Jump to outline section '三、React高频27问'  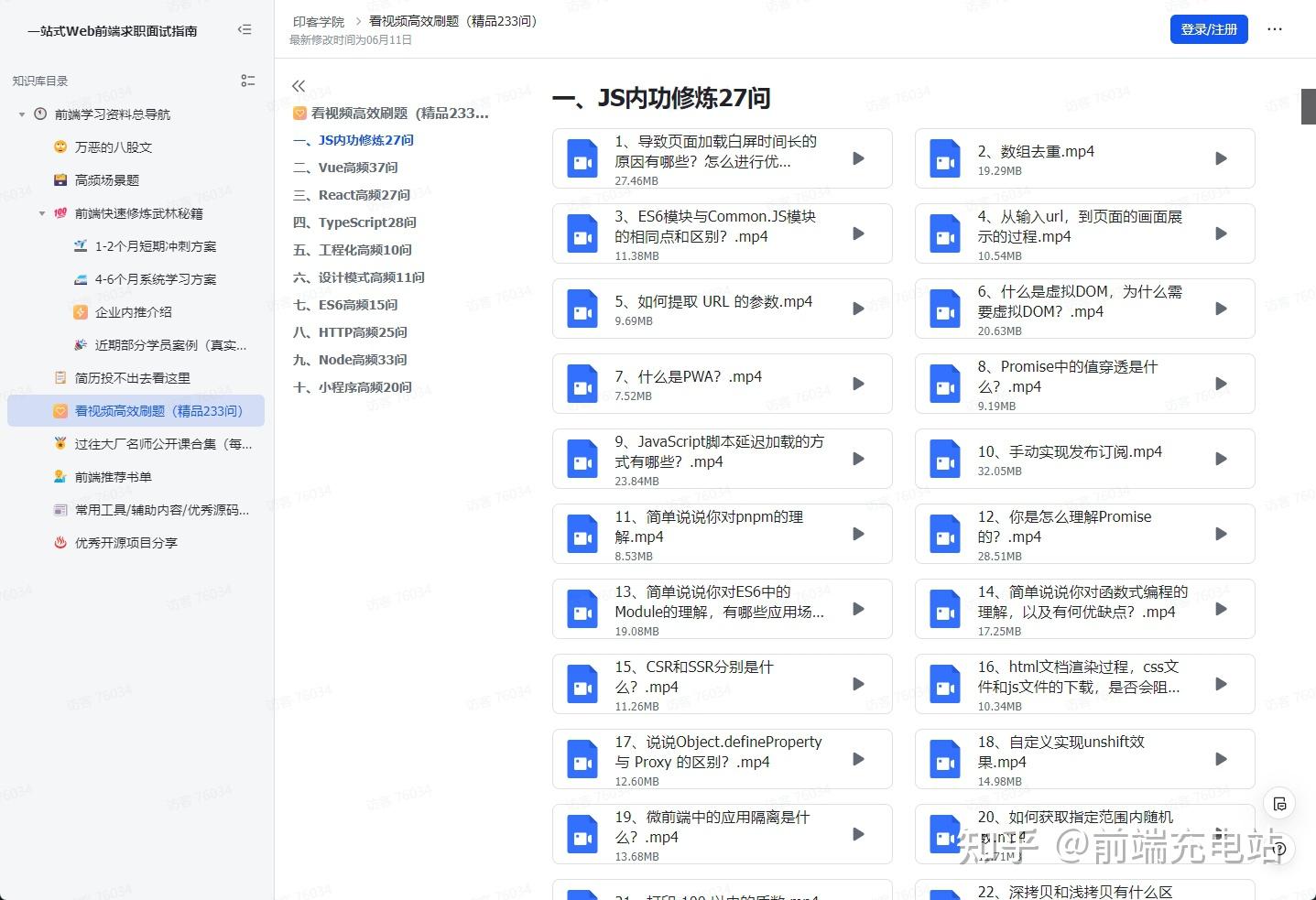click(352, 195)
